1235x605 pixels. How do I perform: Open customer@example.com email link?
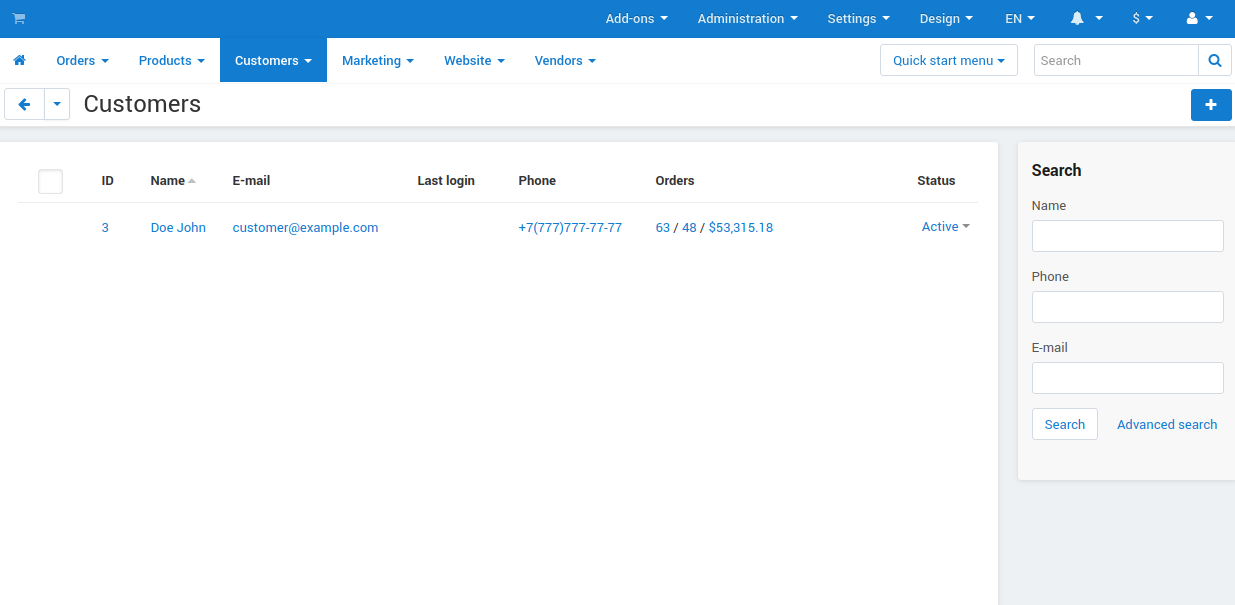pos(305,228)
